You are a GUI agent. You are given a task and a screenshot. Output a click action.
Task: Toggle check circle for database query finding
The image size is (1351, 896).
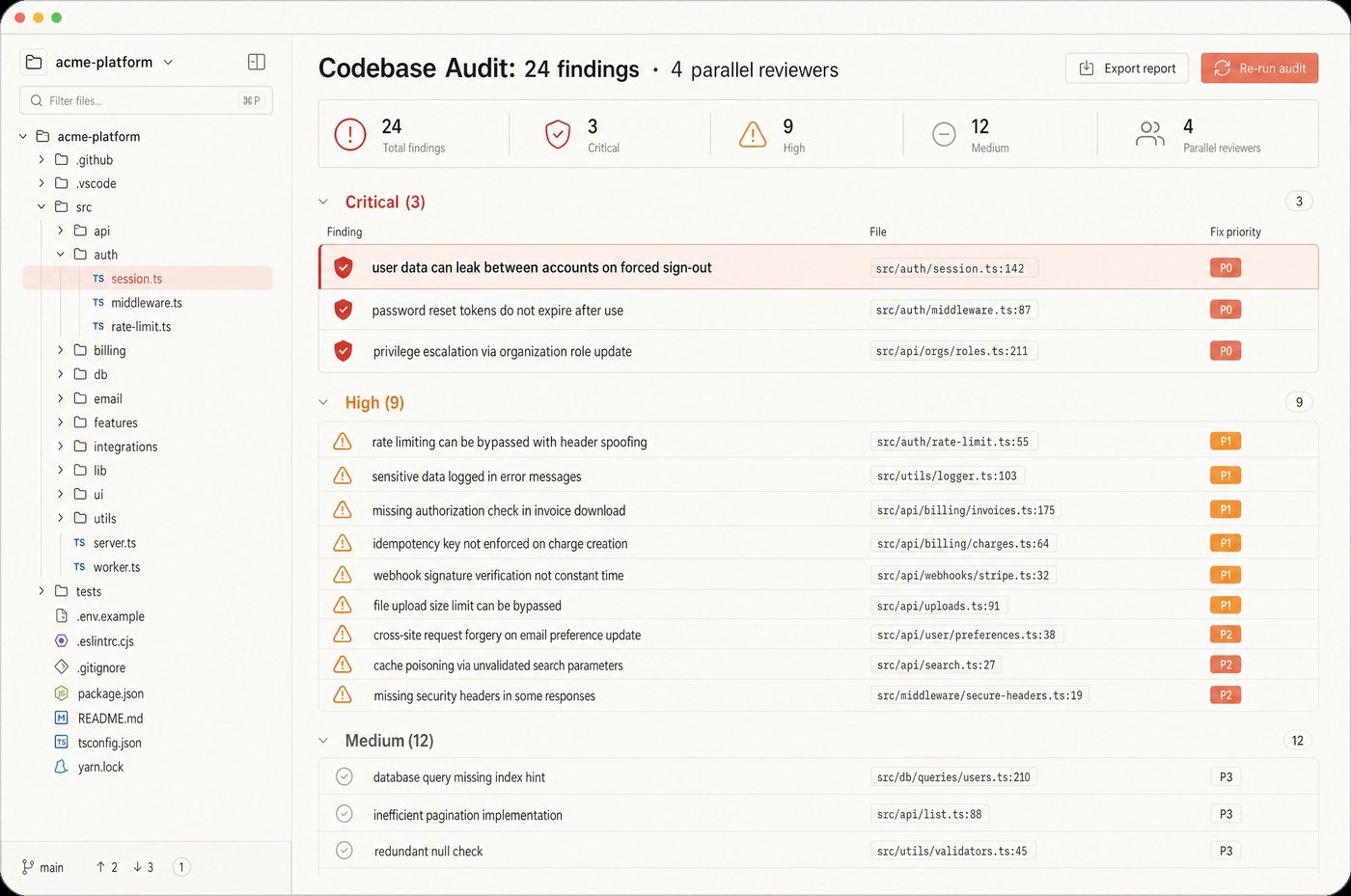[x=344, y=776]
